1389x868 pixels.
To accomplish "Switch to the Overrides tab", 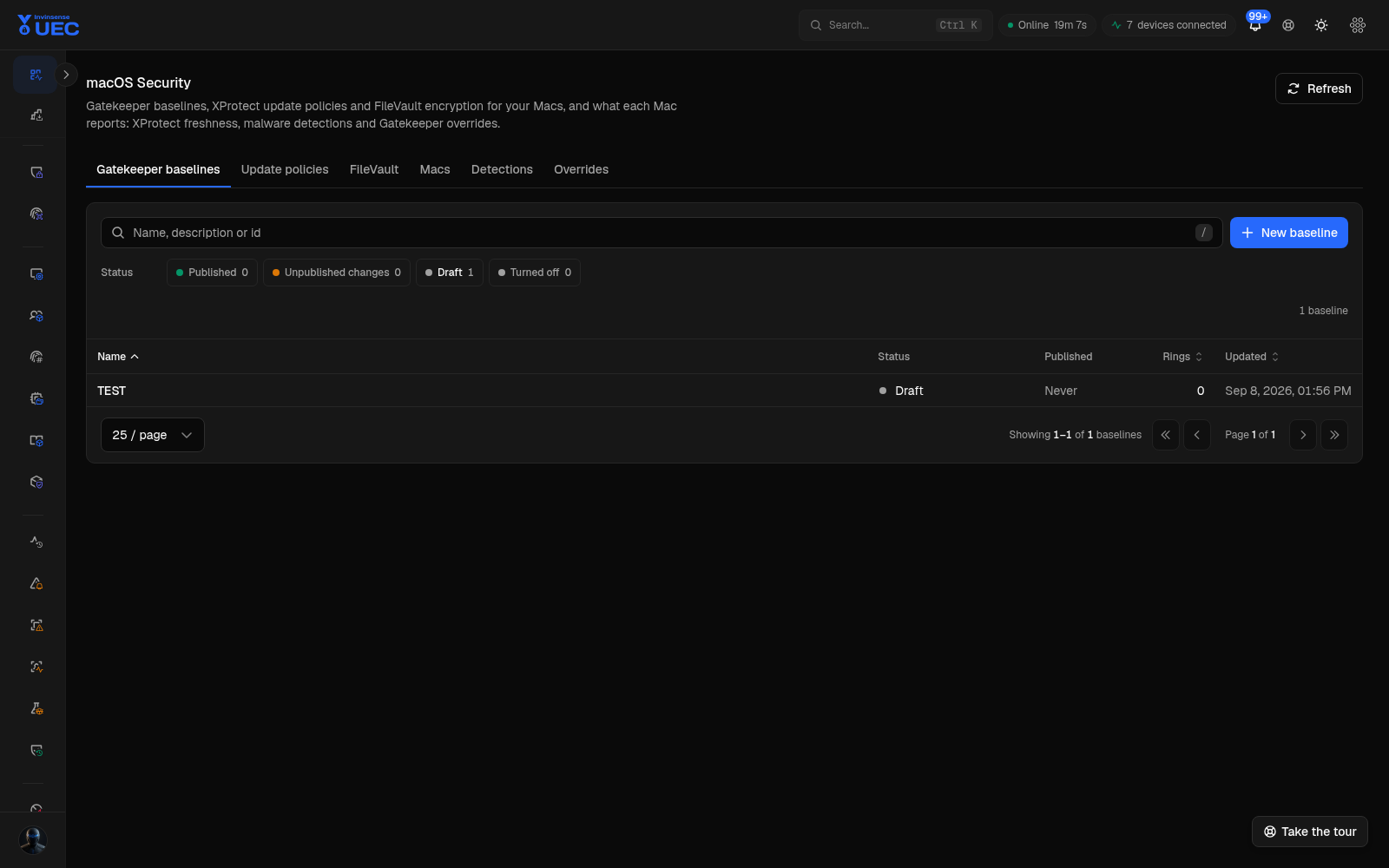I will click(581, 169).
